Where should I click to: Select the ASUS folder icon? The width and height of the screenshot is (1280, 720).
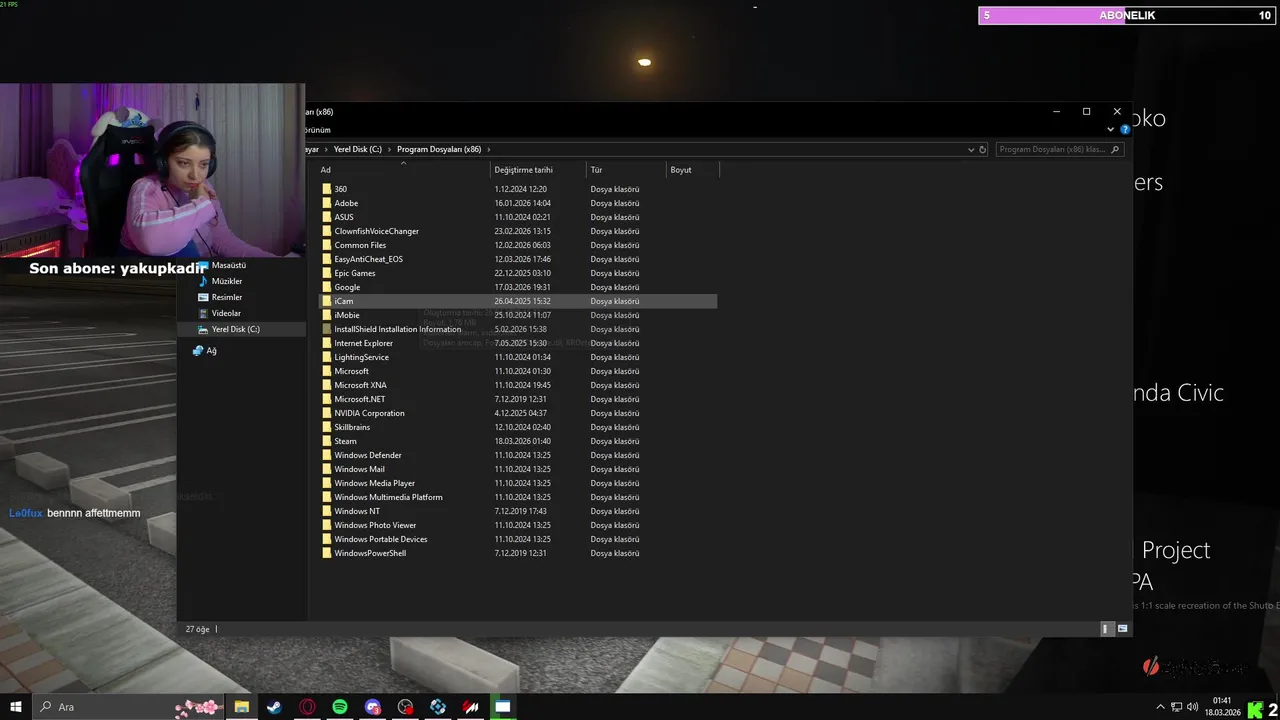(x=326, y=217)
